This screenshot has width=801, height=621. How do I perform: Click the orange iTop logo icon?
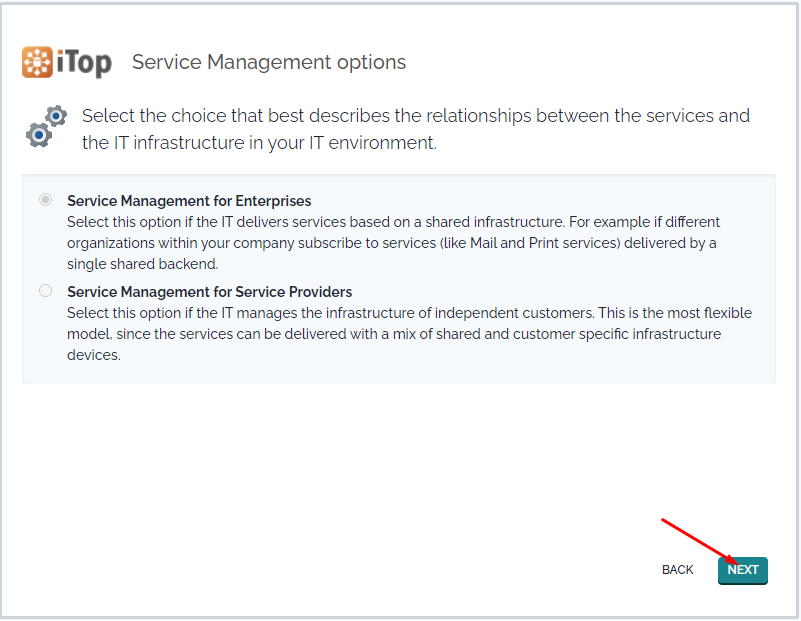[37, 62]
